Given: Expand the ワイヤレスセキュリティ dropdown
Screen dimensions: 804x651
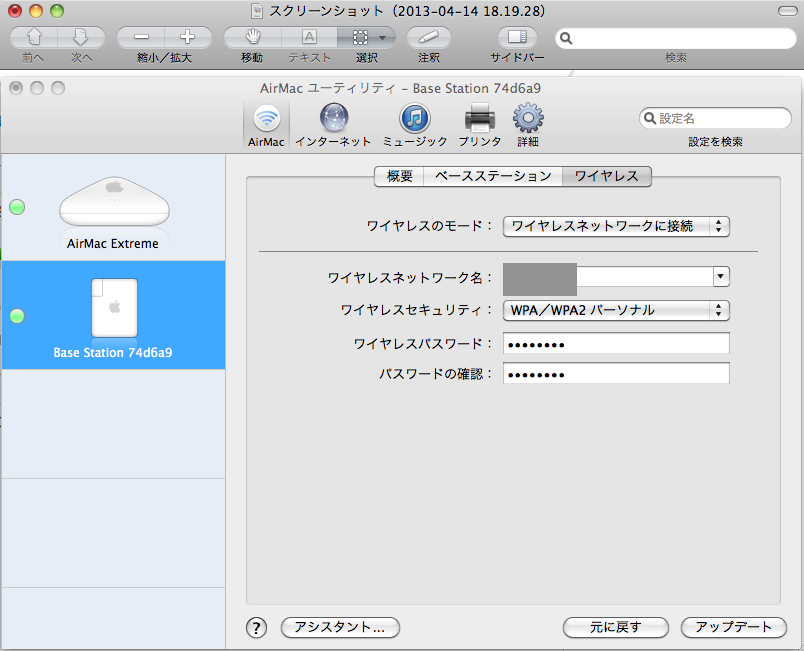Looking at the screenshot, I should (616, 310).
